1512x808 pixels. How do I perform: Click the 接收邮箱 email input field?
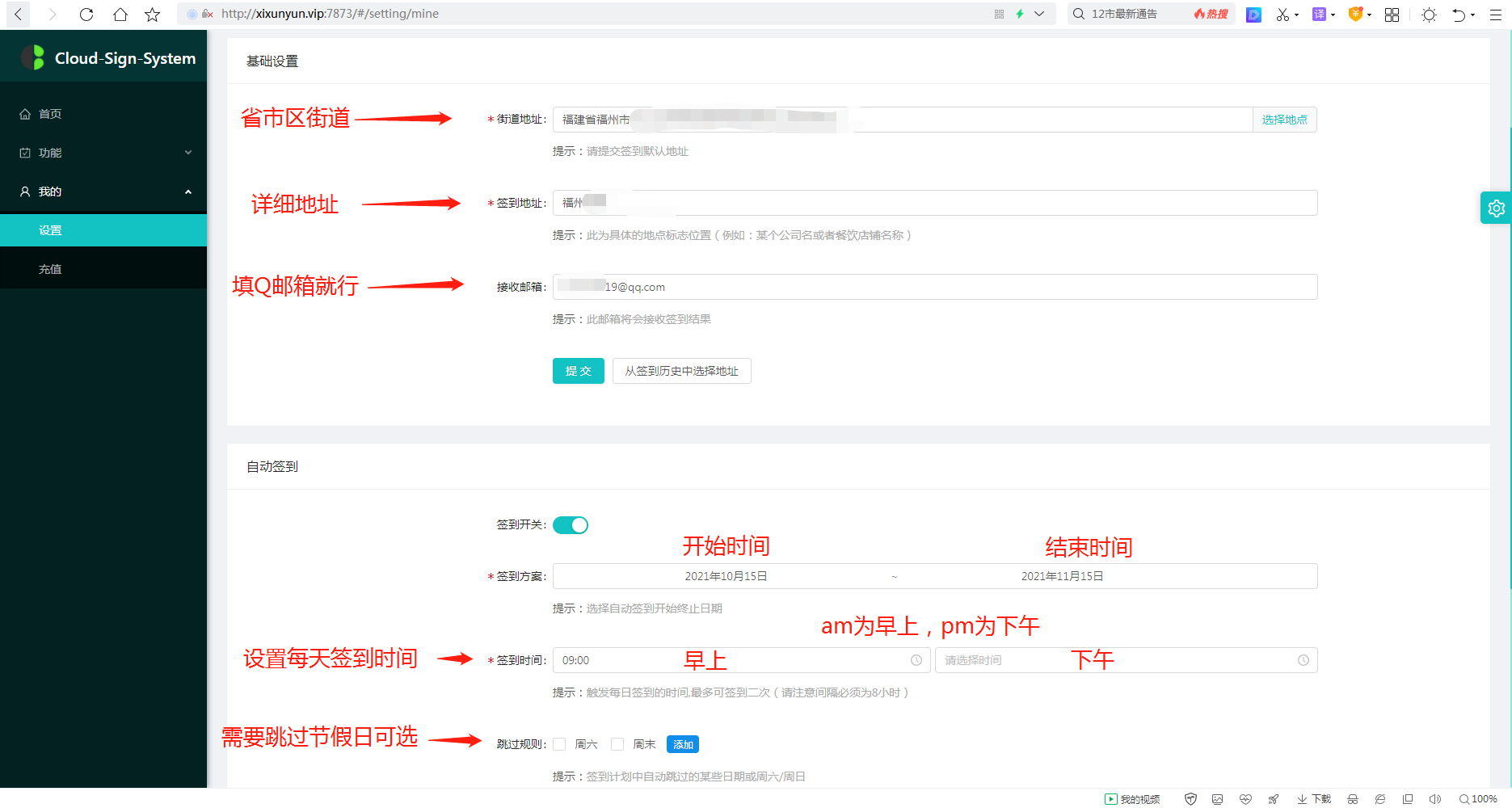[x=935, y=287]
